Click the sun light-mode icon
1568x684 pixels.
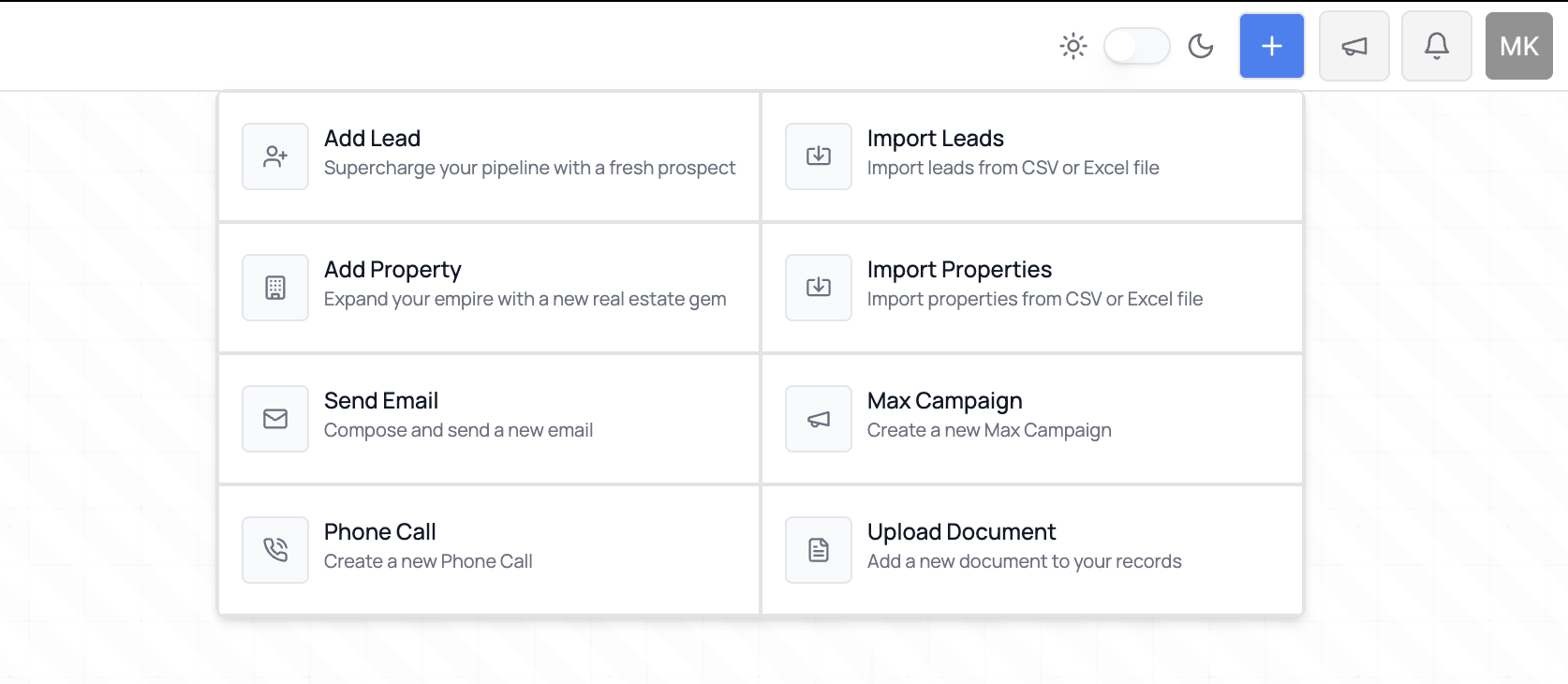point(1073,46)
